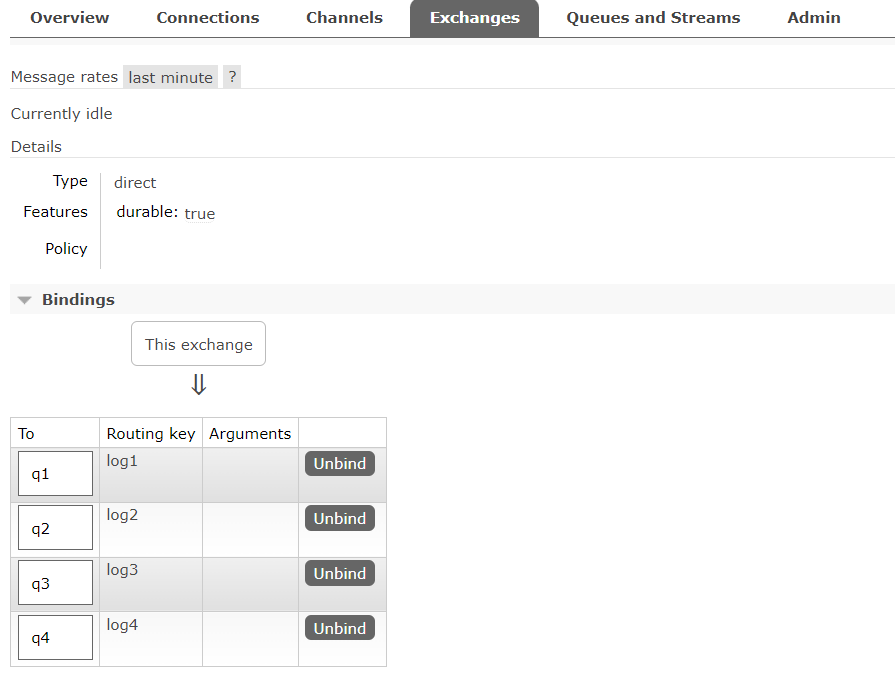
Task: Open queue q4 link
Action: click(x=41, y=638)
